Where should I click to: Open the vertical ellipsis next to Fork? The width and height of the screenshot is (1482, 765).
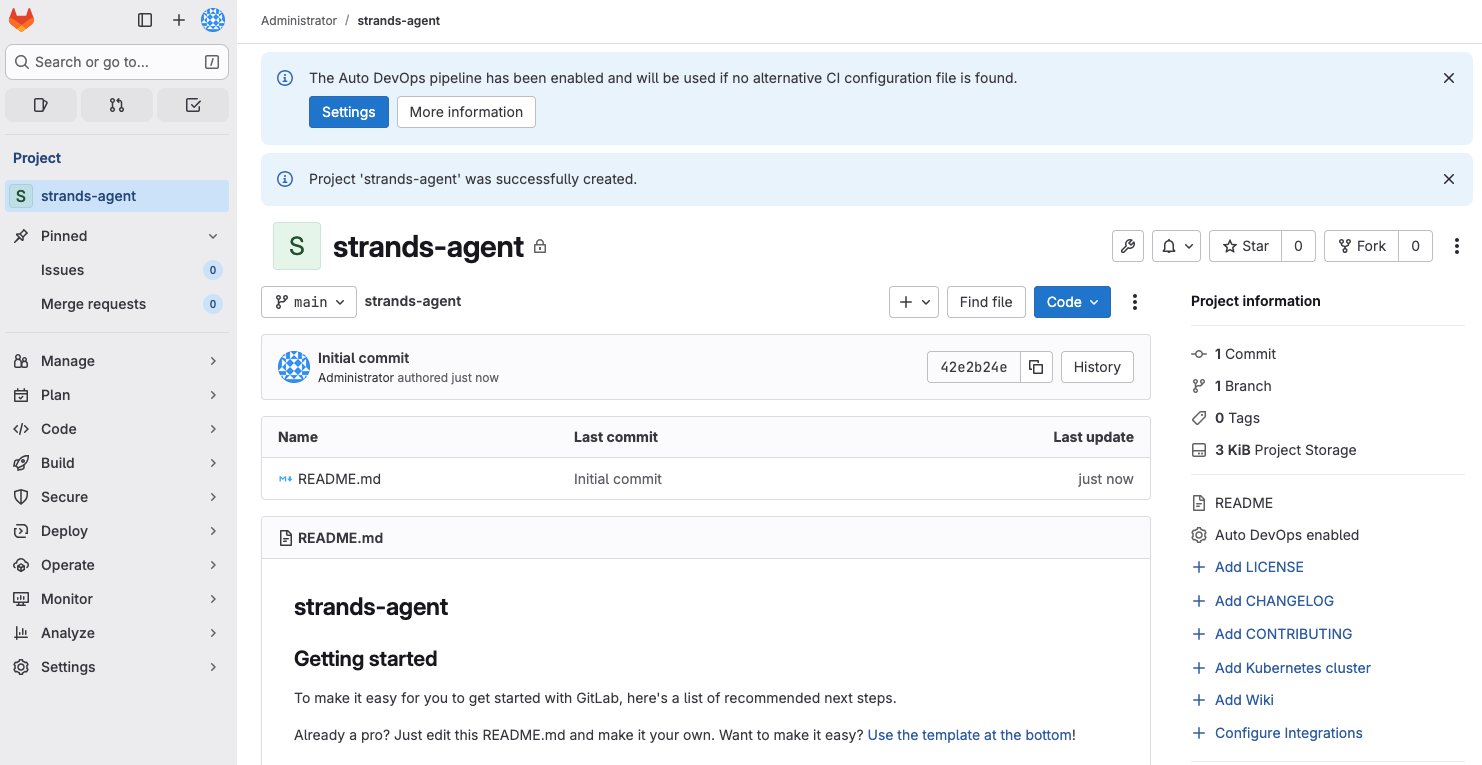tap(1456, 245)
